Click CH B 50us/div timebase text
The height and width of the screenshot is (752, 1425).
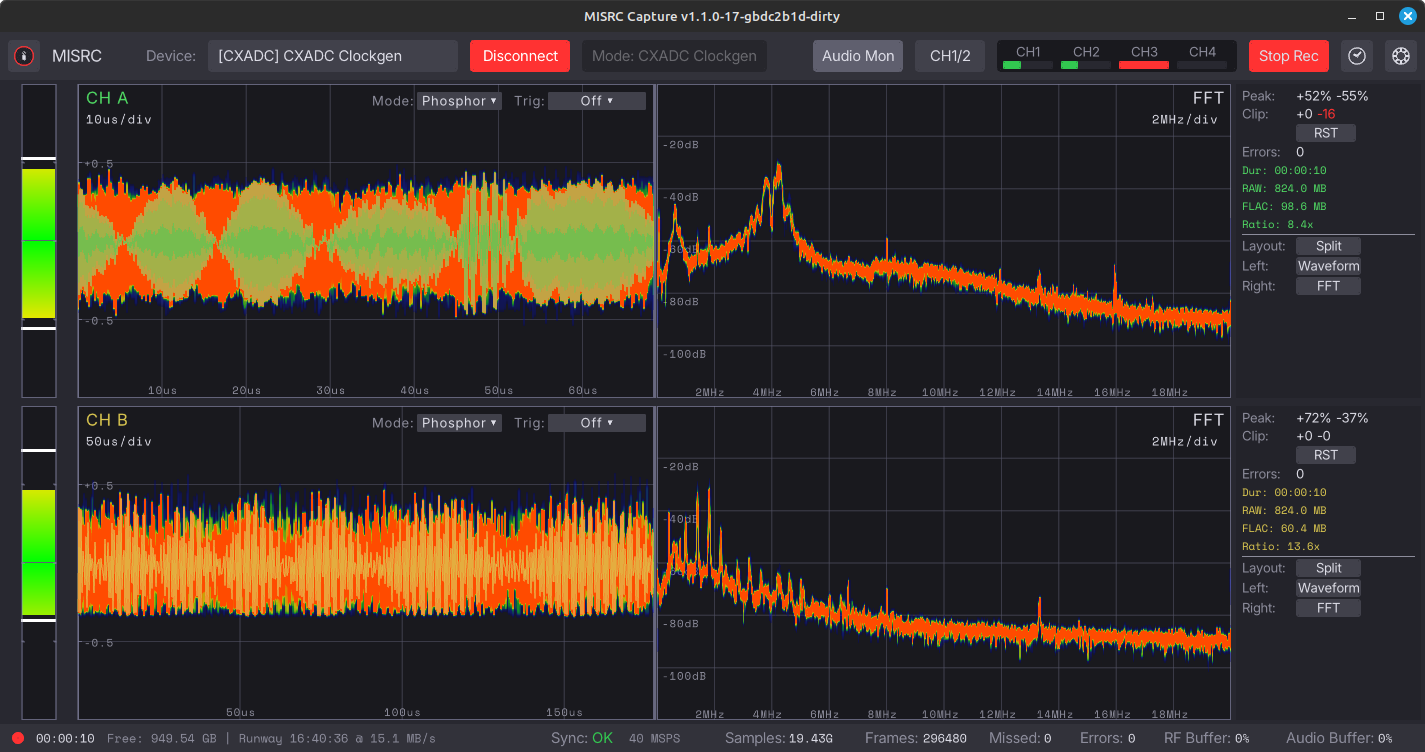pos(119,441)
